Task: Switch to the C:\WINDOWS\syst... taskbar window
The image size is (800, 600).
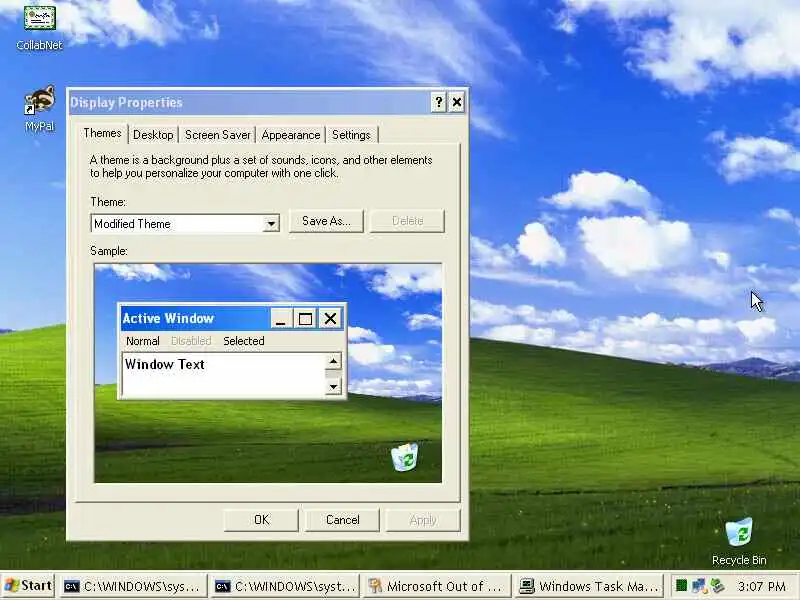Action: click(x=286, y=586)
